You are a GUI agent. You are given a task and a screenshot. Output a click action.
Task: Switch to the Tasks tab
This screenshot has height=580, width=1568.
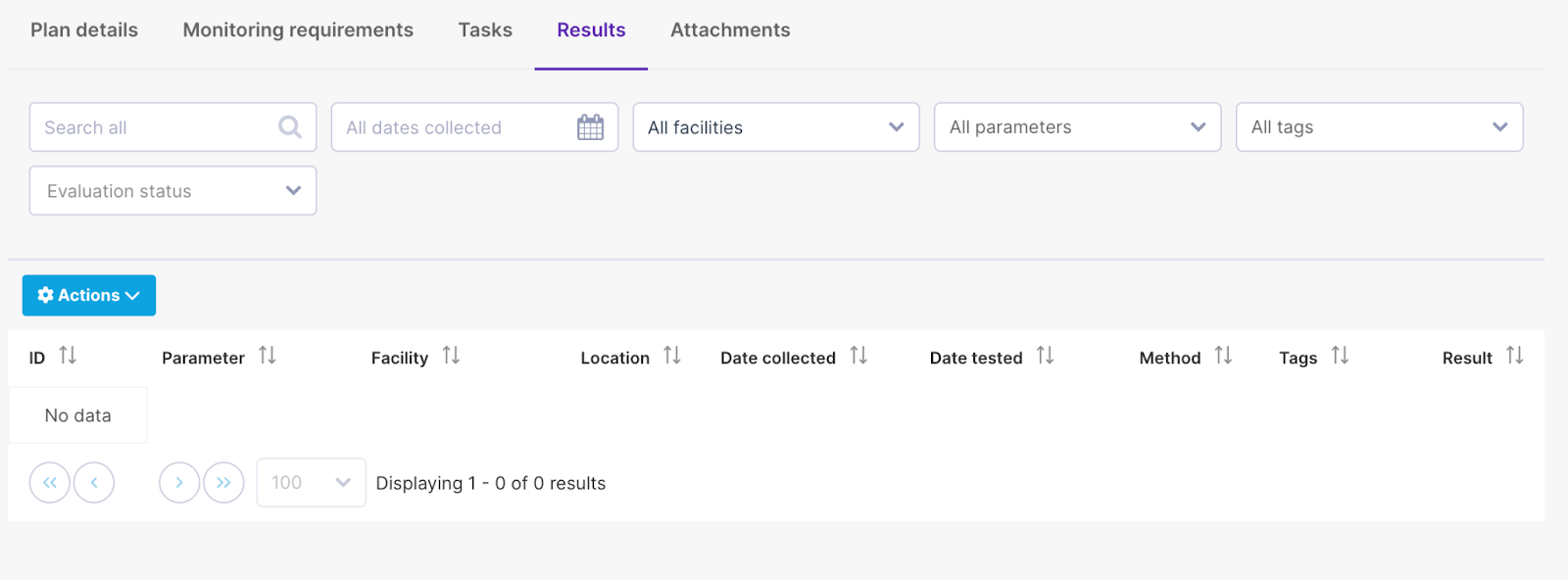pyautogui.click(x=485, y=30)
